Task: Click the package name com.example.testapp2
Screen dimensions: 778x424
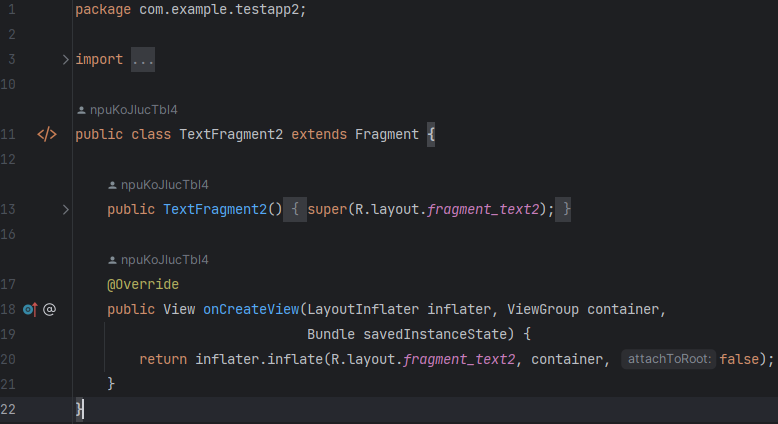Action: pyautogui.click(x=219, y=9)
